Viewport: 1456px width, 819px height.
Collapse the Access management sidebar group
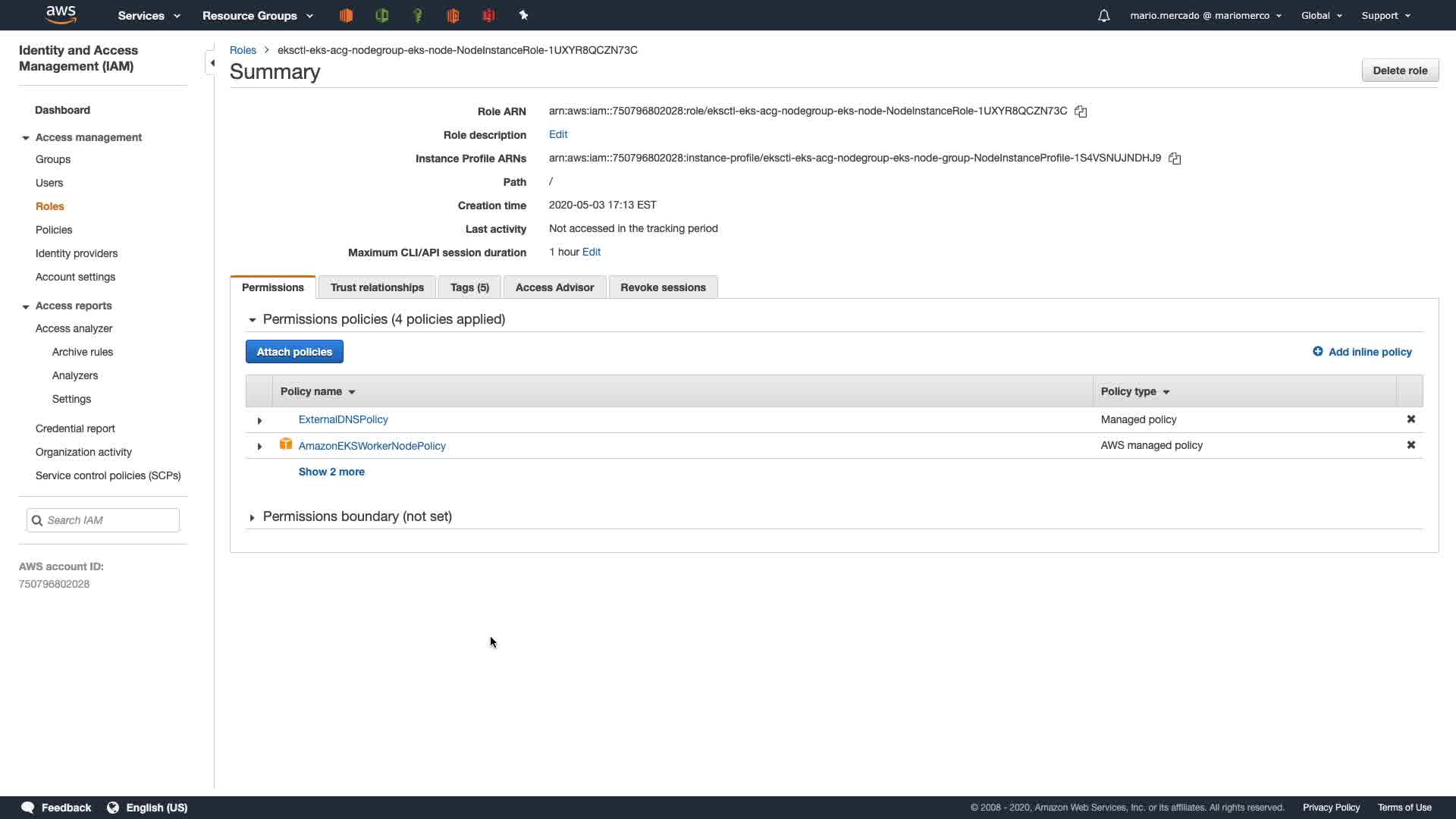(26, 138)
